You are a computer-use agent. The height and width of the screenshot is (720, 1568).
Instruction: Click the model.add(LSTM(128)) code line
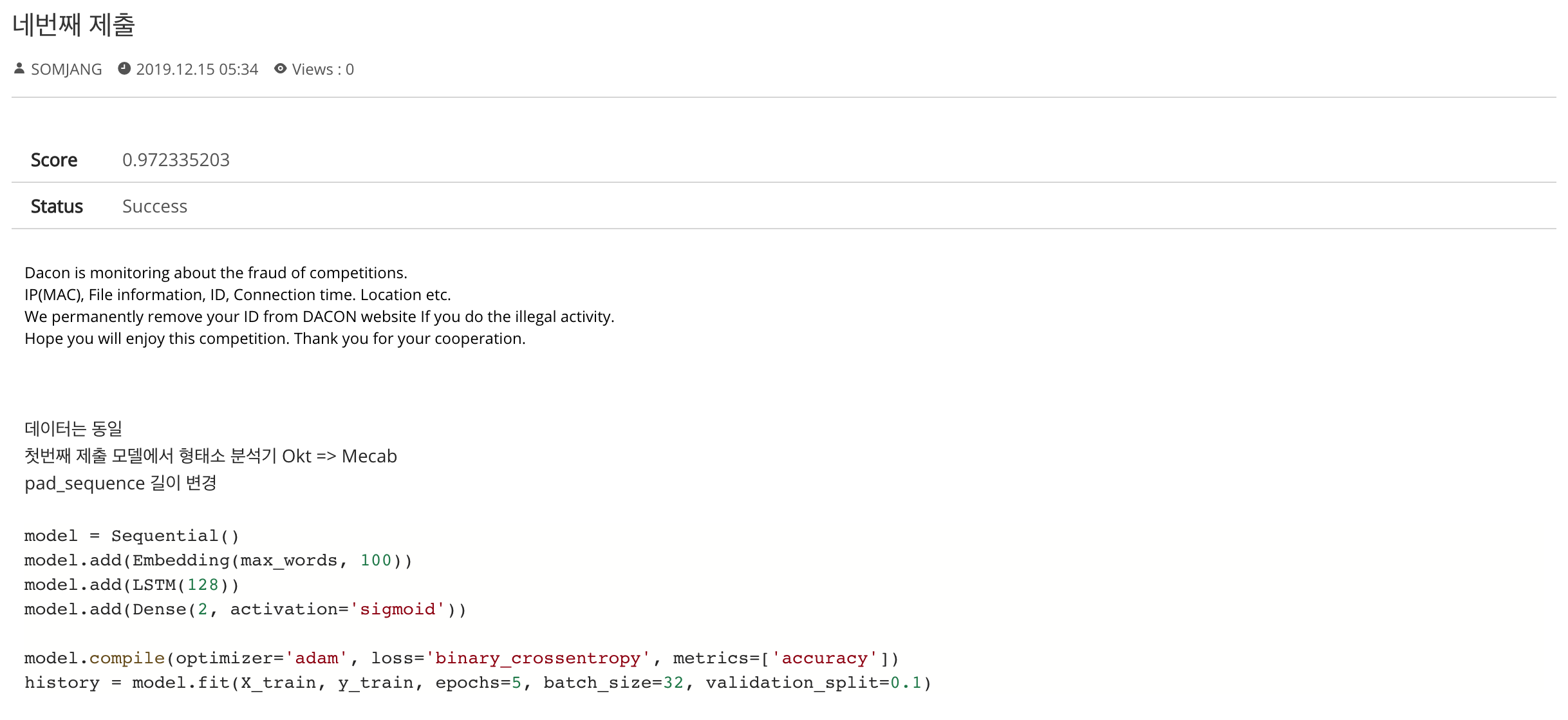pyautogui.click(x=132, y=585)
